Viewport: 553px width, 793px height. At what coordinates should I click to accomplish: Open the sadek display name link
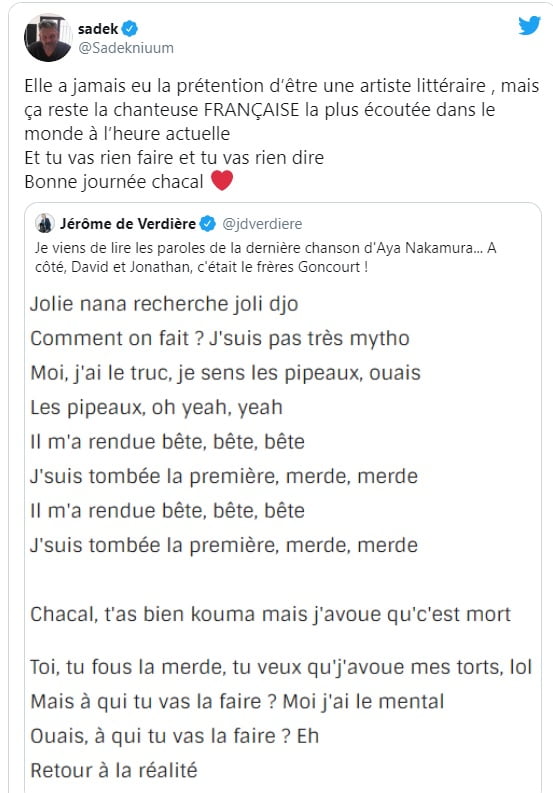tap(98, 29)
